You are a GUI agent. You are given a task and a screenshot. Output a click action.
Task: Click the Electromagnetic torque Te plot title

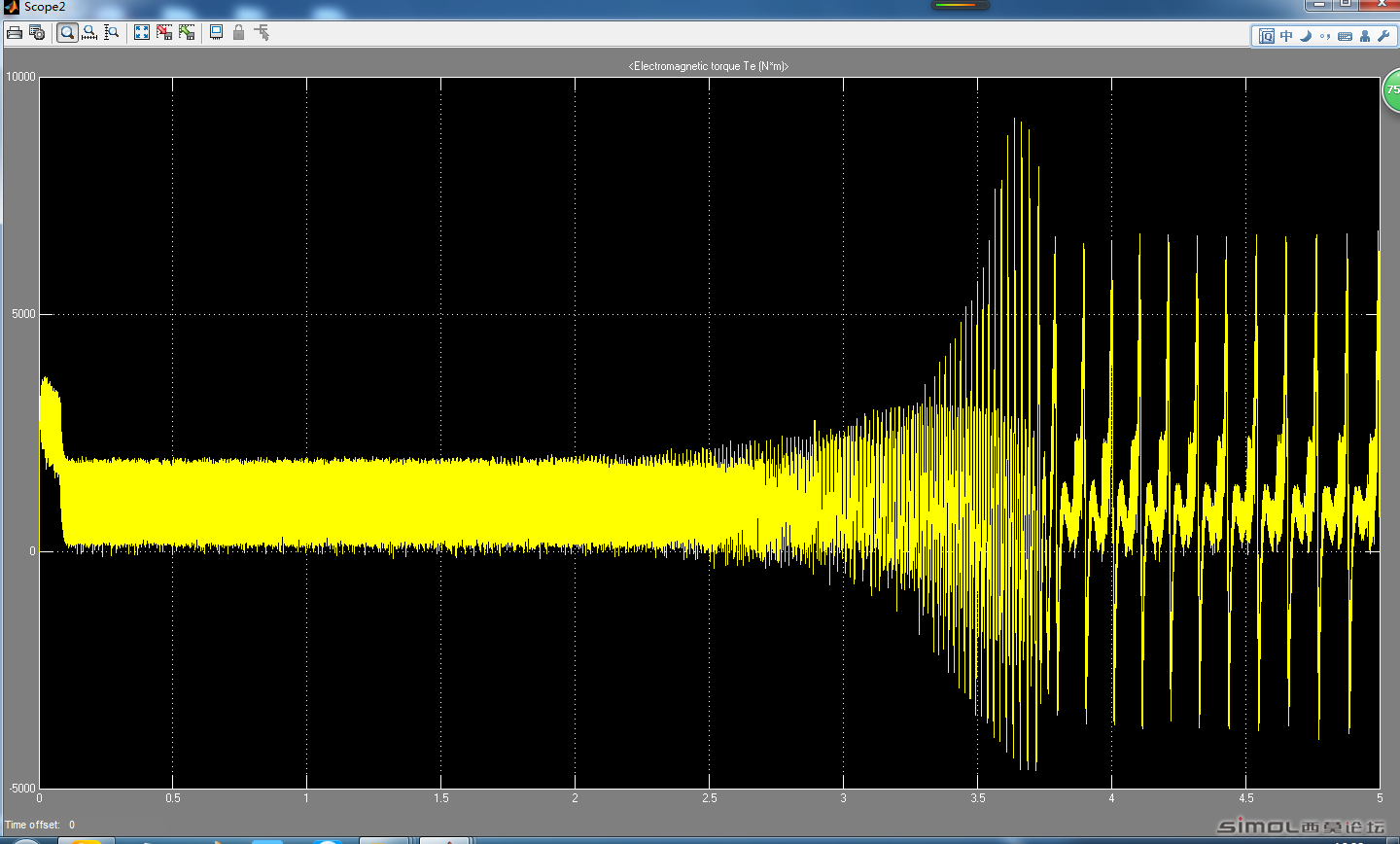coord(709,66)
